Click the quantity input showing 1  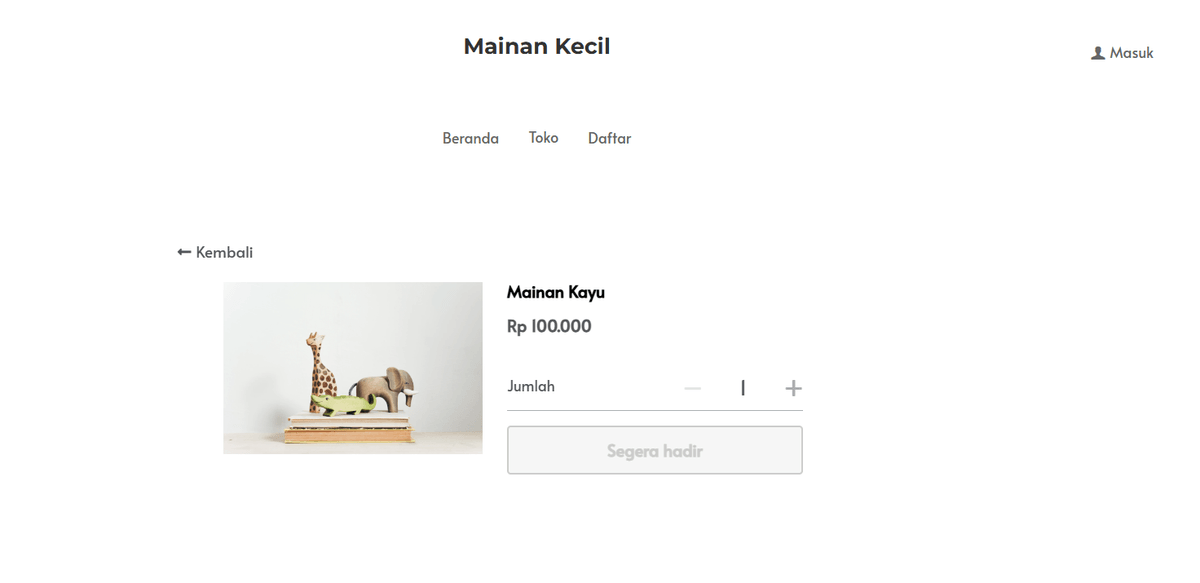point(743,387)
